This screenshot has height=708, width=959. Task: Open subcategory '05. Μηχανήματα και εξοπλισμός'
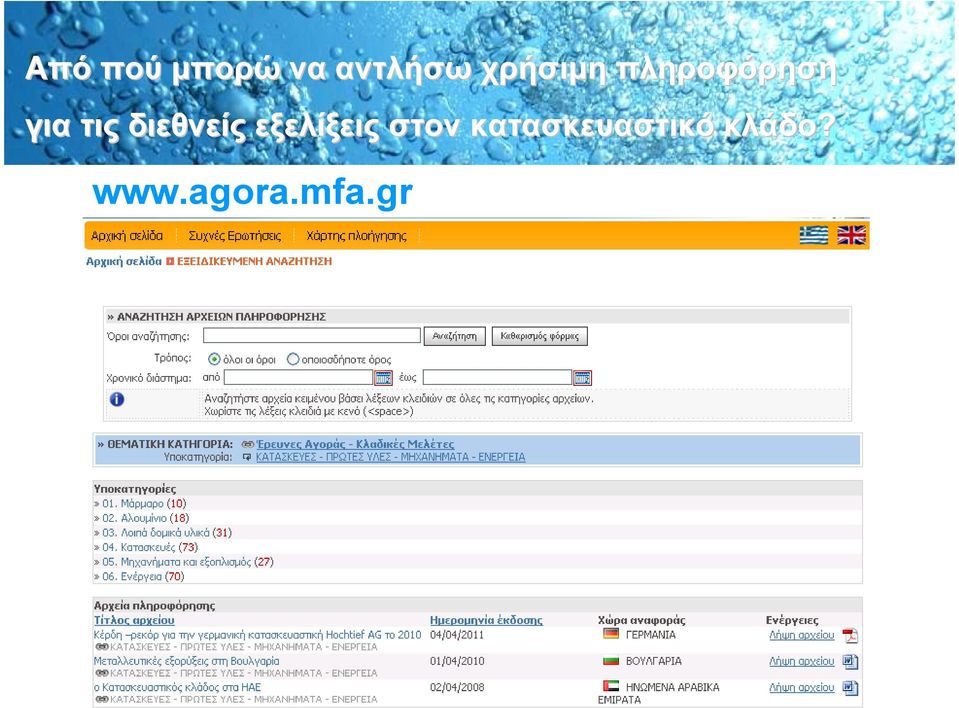pos(176,562)
